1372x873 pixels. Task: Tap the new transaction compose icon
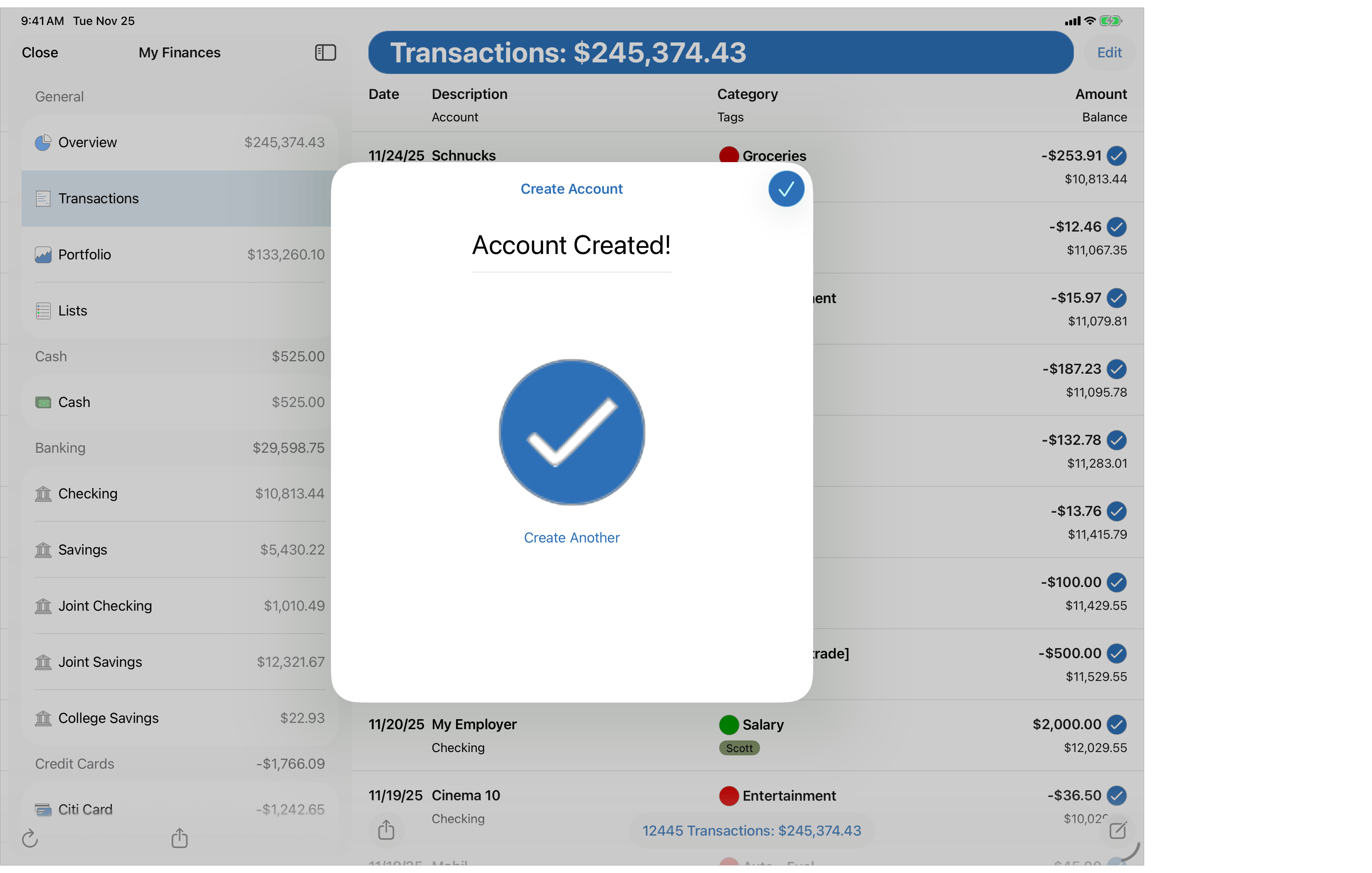coord(1117,830)
